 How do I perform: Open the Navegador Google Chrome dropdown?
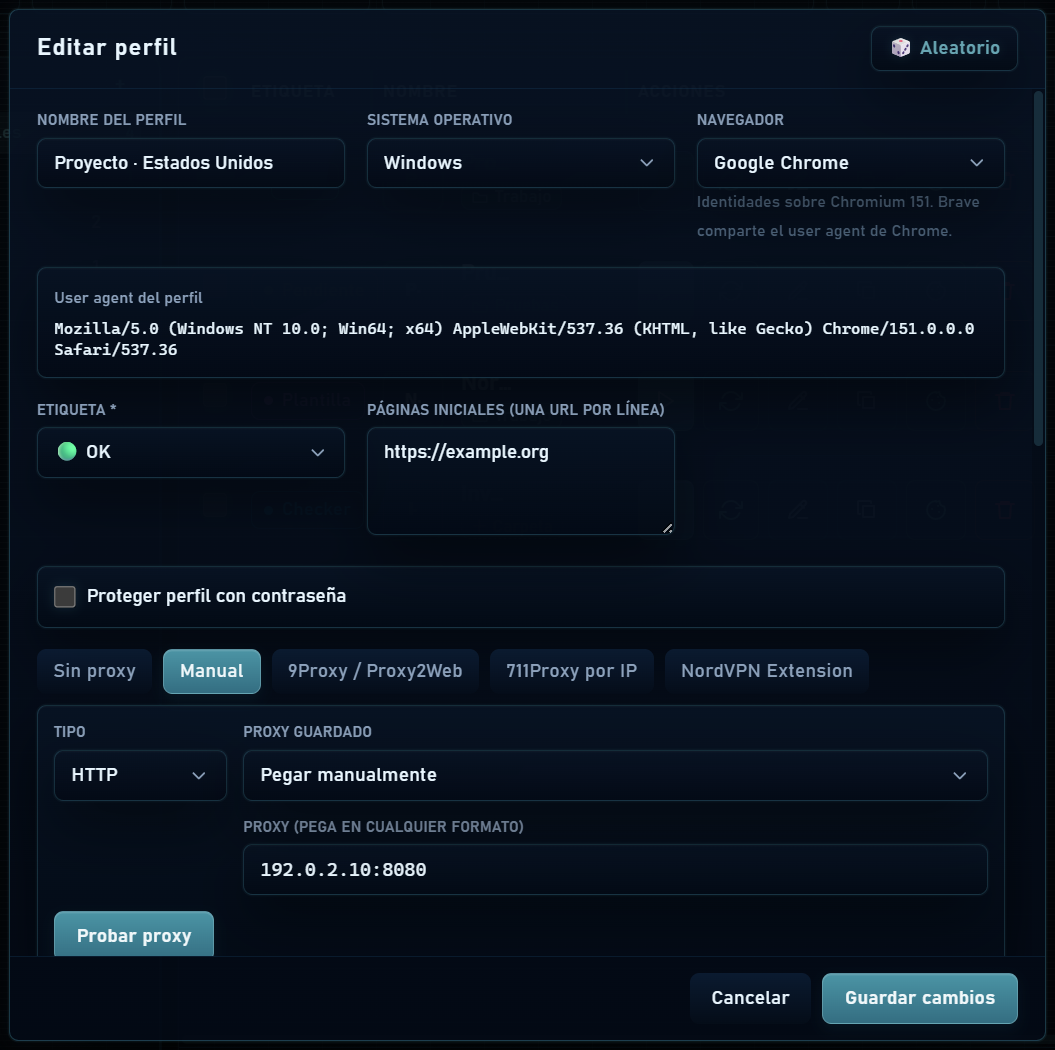click(x=850, y=163)
